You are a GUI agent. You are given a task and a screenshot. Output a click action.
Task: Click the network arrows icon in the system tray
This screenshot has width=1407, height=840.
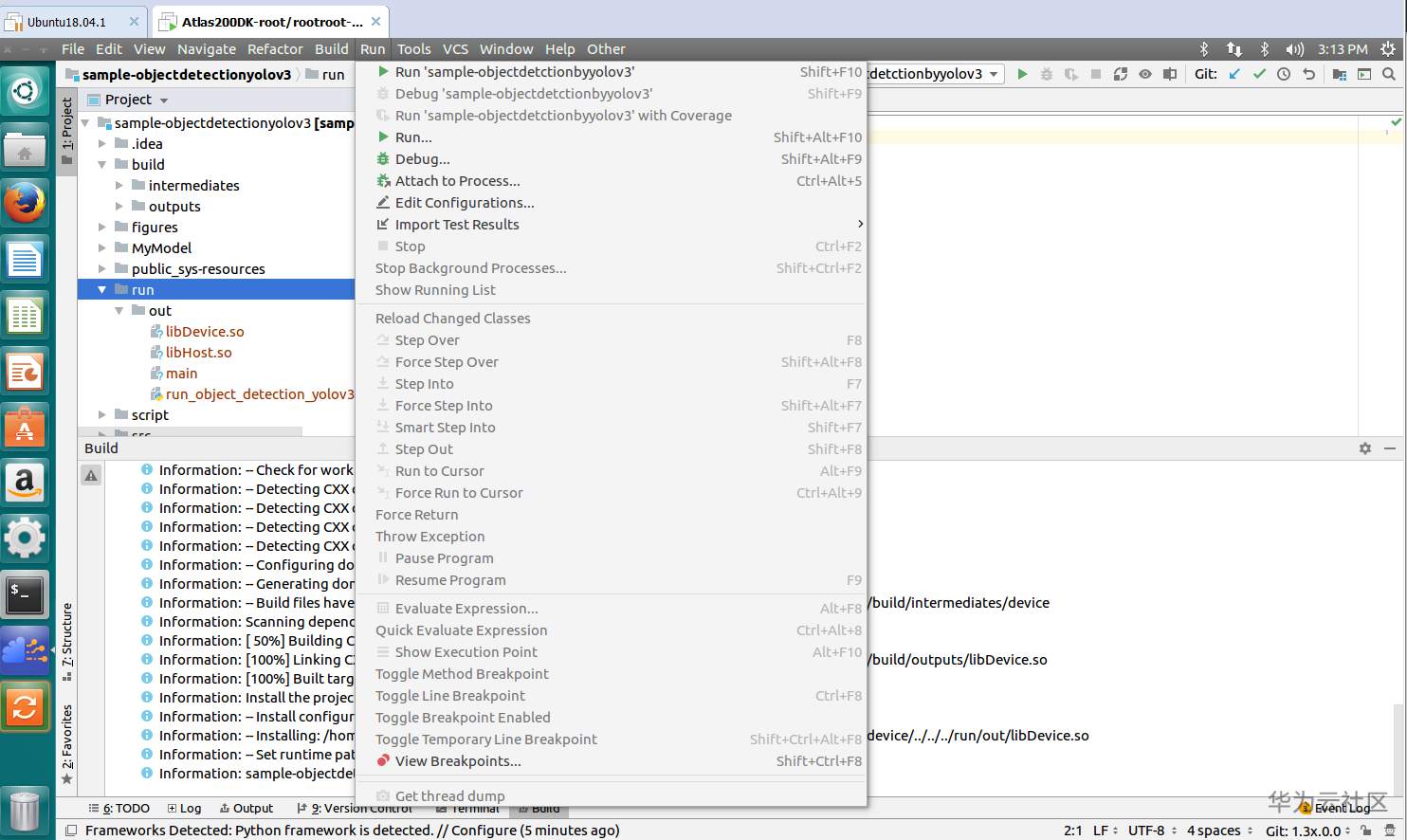[x=1233, y=49]
